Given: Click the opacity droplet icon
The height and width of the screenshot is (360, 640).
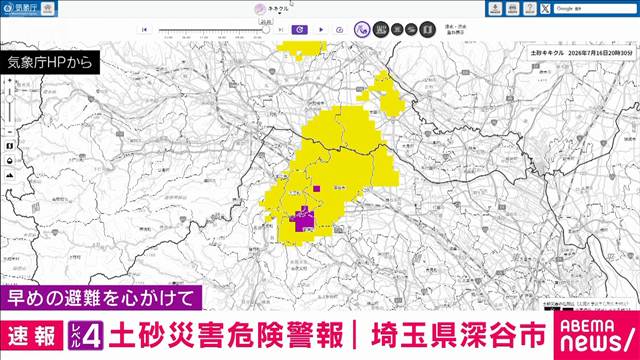Looking at the screenshot, I should [10, 161].
